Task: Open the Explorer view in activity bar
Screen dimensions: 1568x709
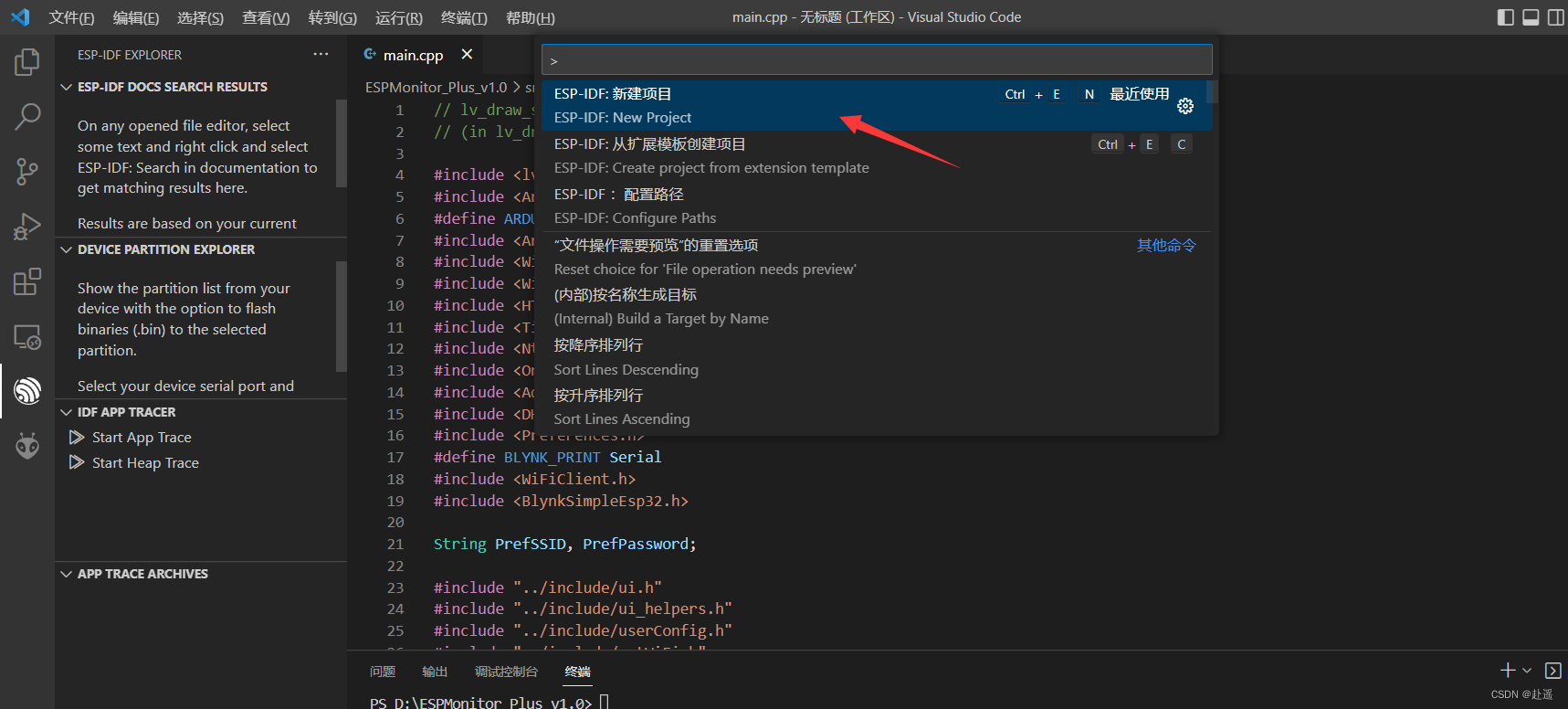Action: pyautogui.click(x=27, y=62)
